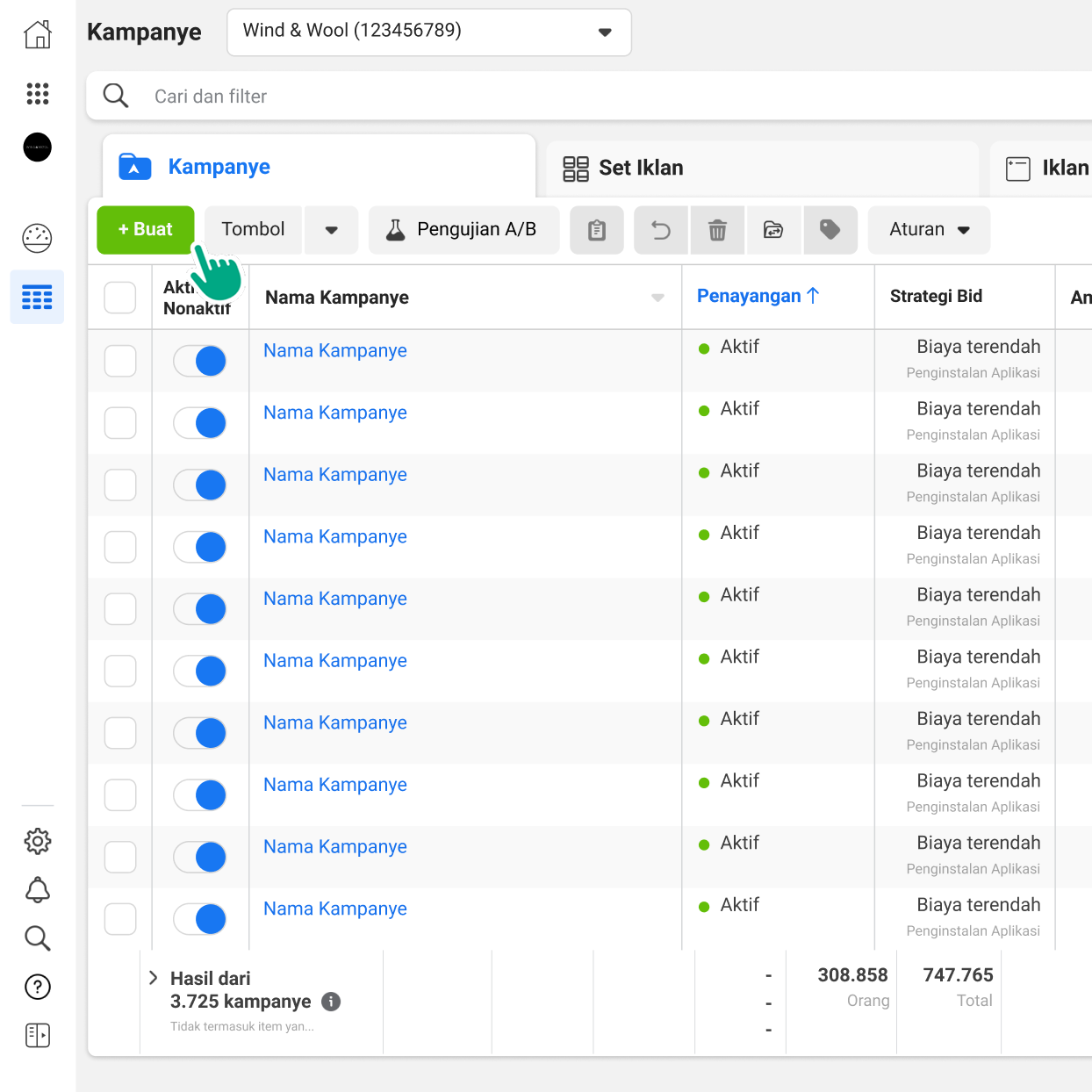Open the all tools grid icon
The width and height of the screenshot is (1092, 1092).
[38, 93]
